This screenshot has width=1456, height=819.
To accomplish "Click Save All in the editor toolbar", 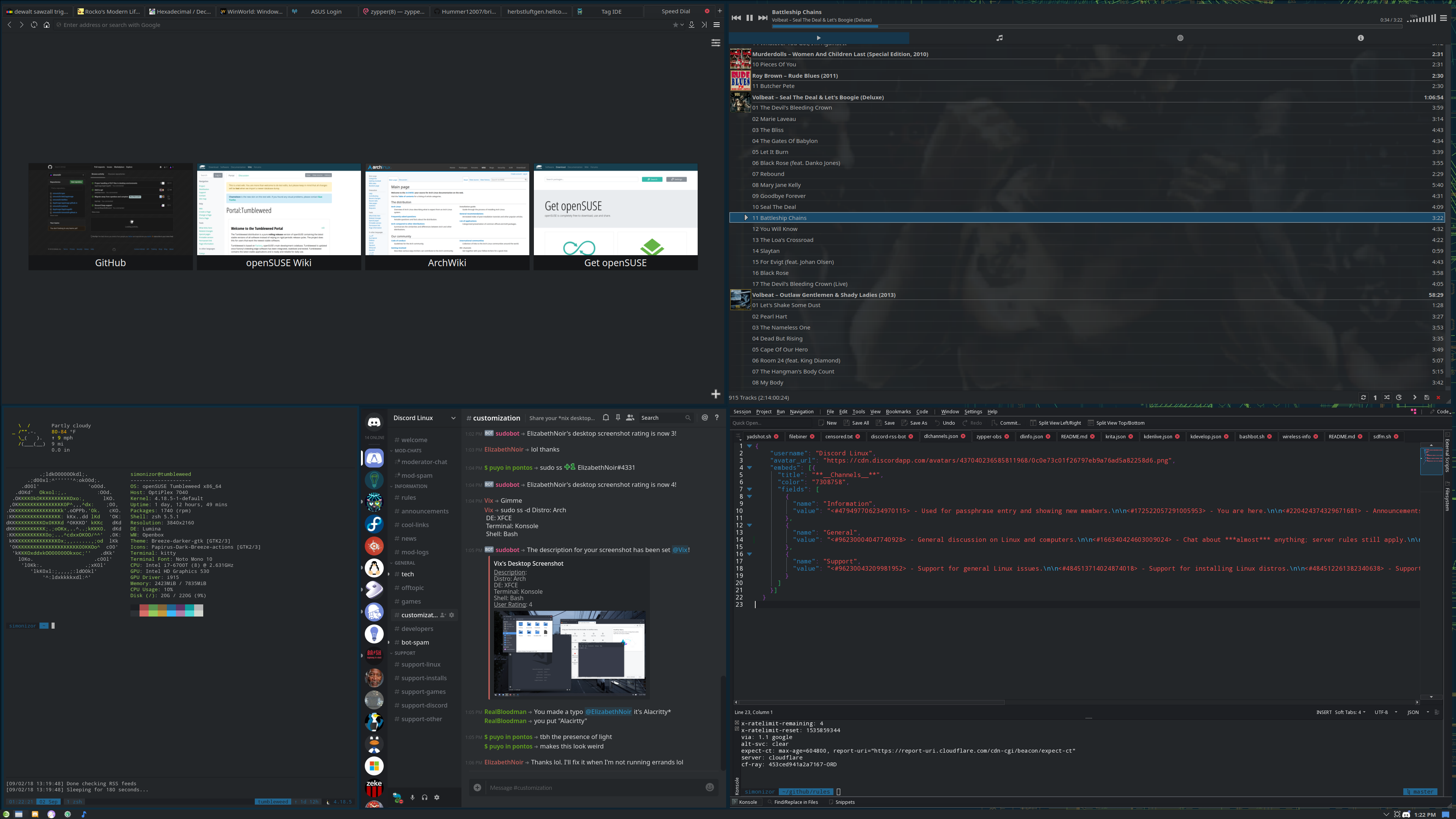I will [856, 423].
